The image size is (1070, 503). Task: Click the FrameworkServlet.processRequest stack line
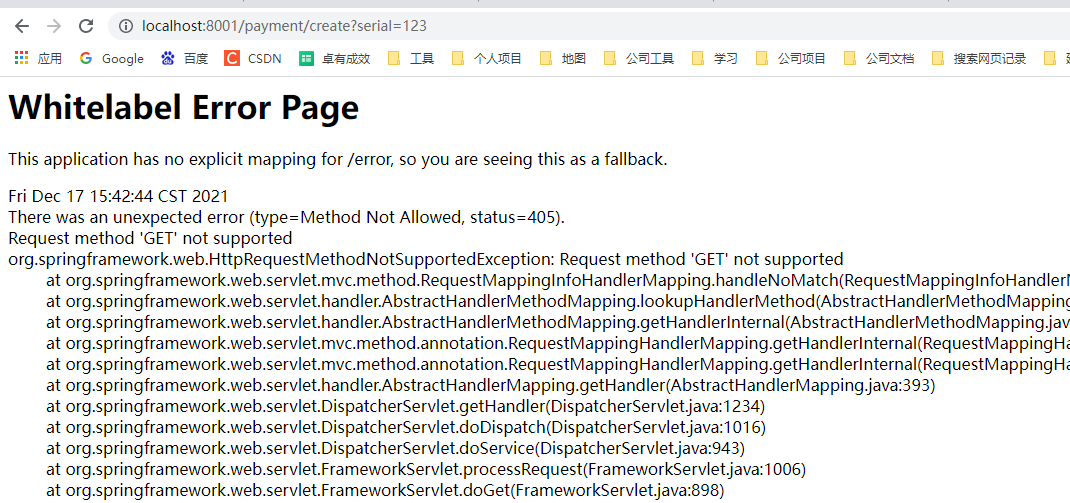pos(426,470)
